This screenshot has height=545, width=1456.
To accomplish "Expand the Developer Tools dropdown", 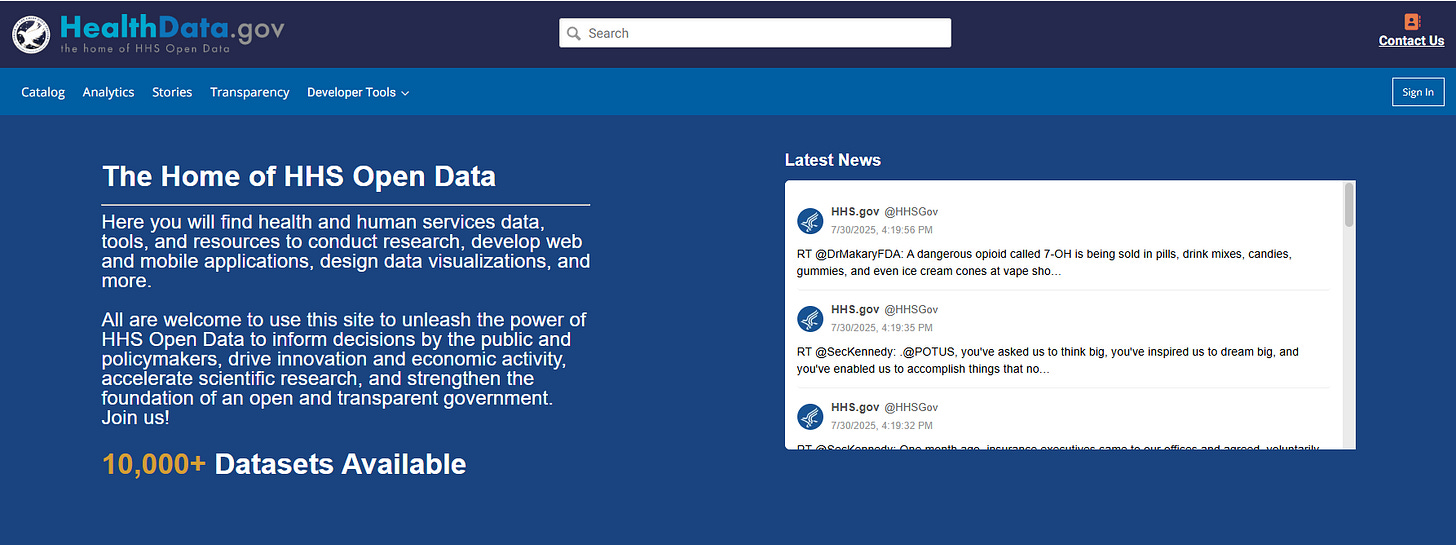I will click(358, 92).
